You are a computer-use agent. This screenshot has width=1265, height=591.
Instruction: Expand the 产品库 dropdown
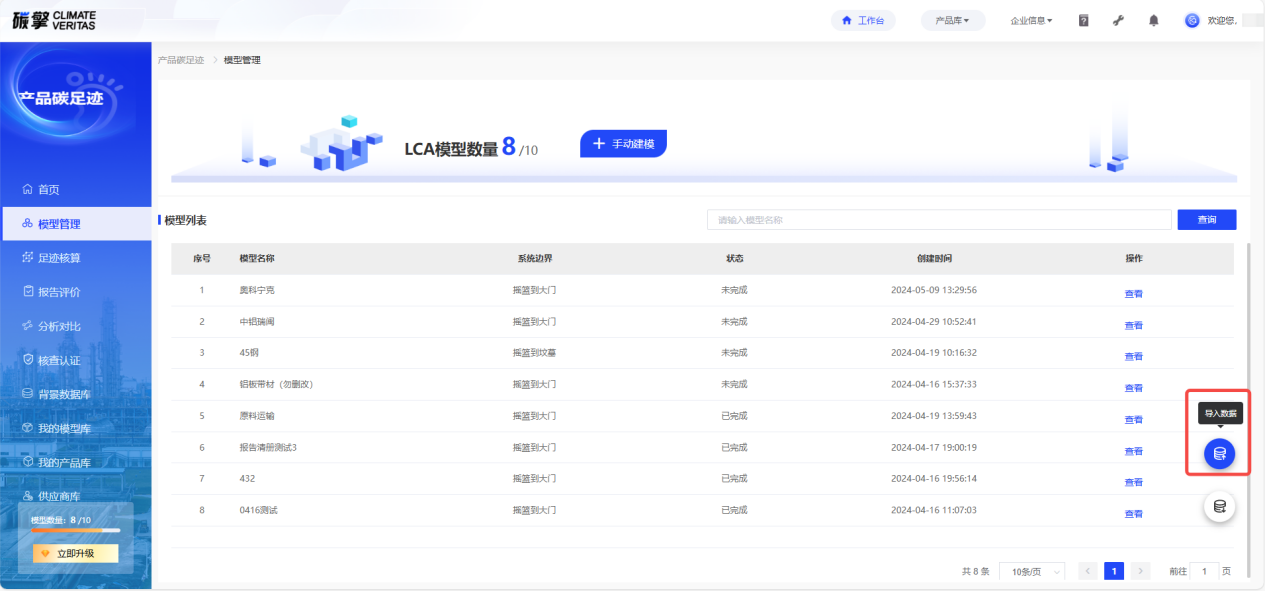(952, 20)
